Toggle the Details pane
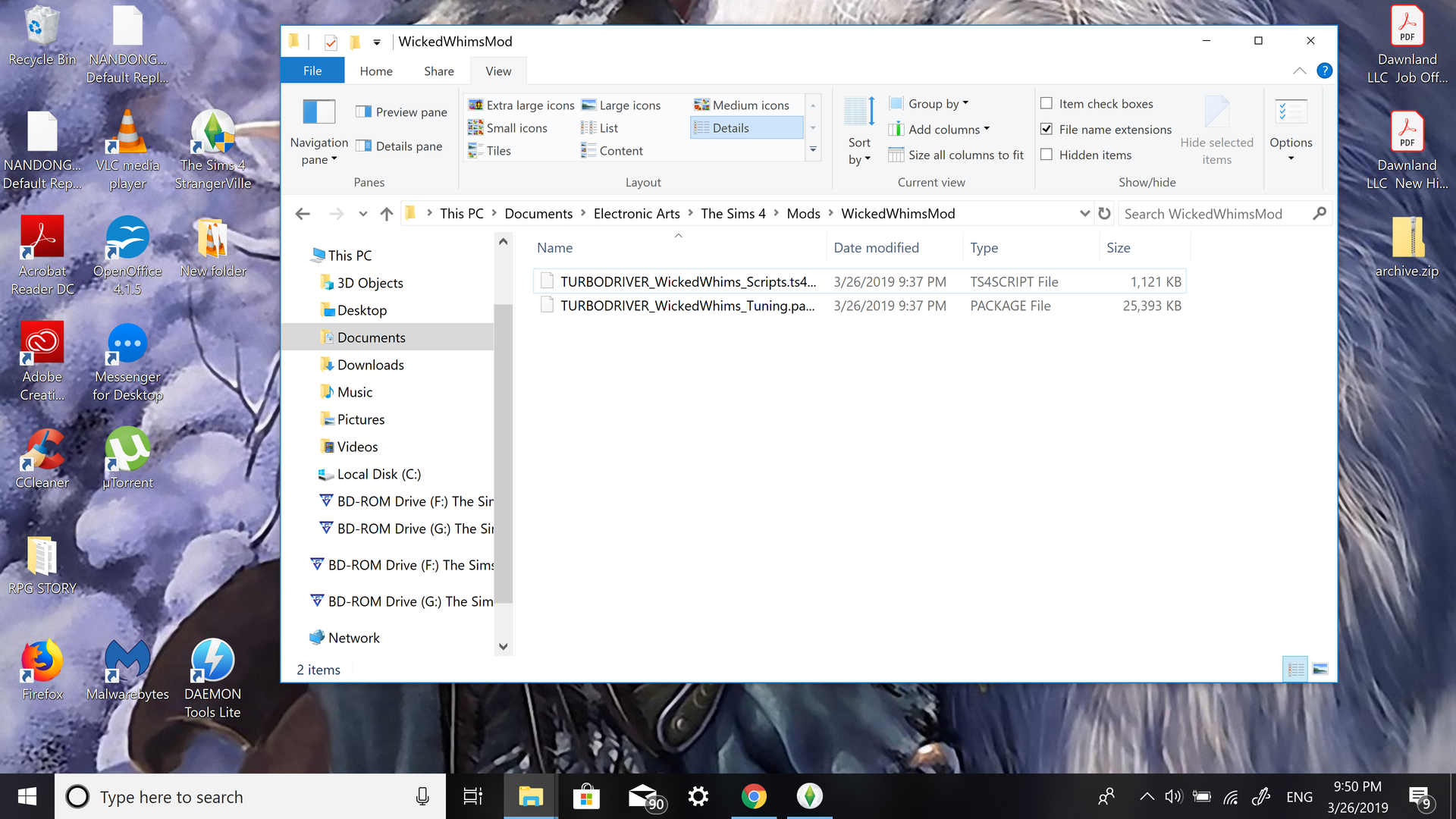The height and width of the screenshot is (819, 1456). pyautogui.click(x=399, y=146)
